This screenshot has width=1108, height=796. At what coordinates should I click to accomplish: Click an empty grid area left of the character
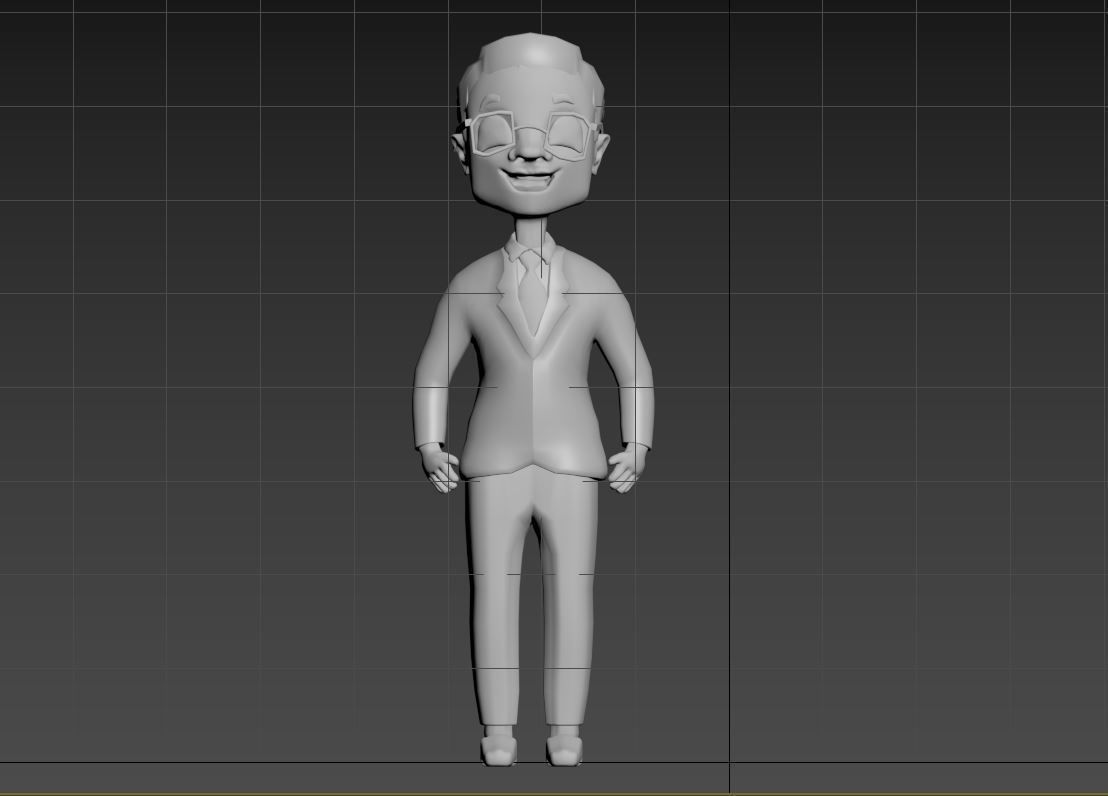pos(200,400)
